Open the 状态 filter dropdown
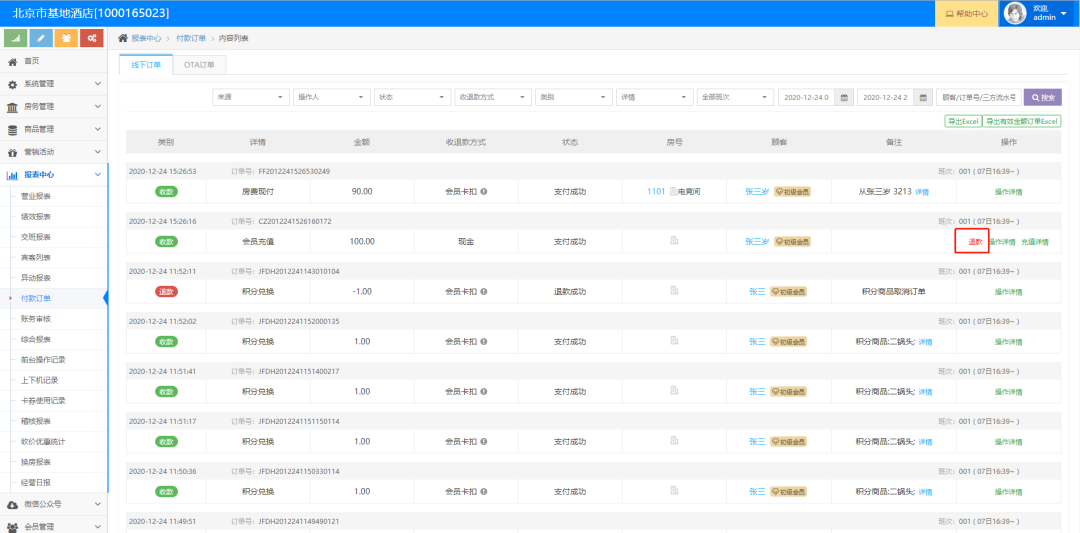Screen dimensions: 1080x533 click(413, 97)
